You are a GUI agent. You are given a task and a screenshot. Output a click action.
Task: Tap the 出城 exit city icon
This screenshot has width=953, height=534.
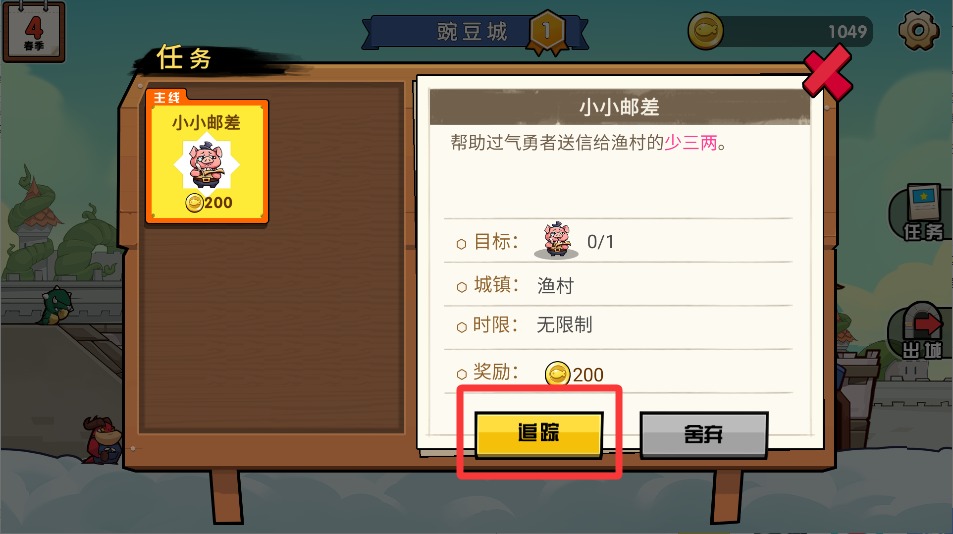coord(922,332)
